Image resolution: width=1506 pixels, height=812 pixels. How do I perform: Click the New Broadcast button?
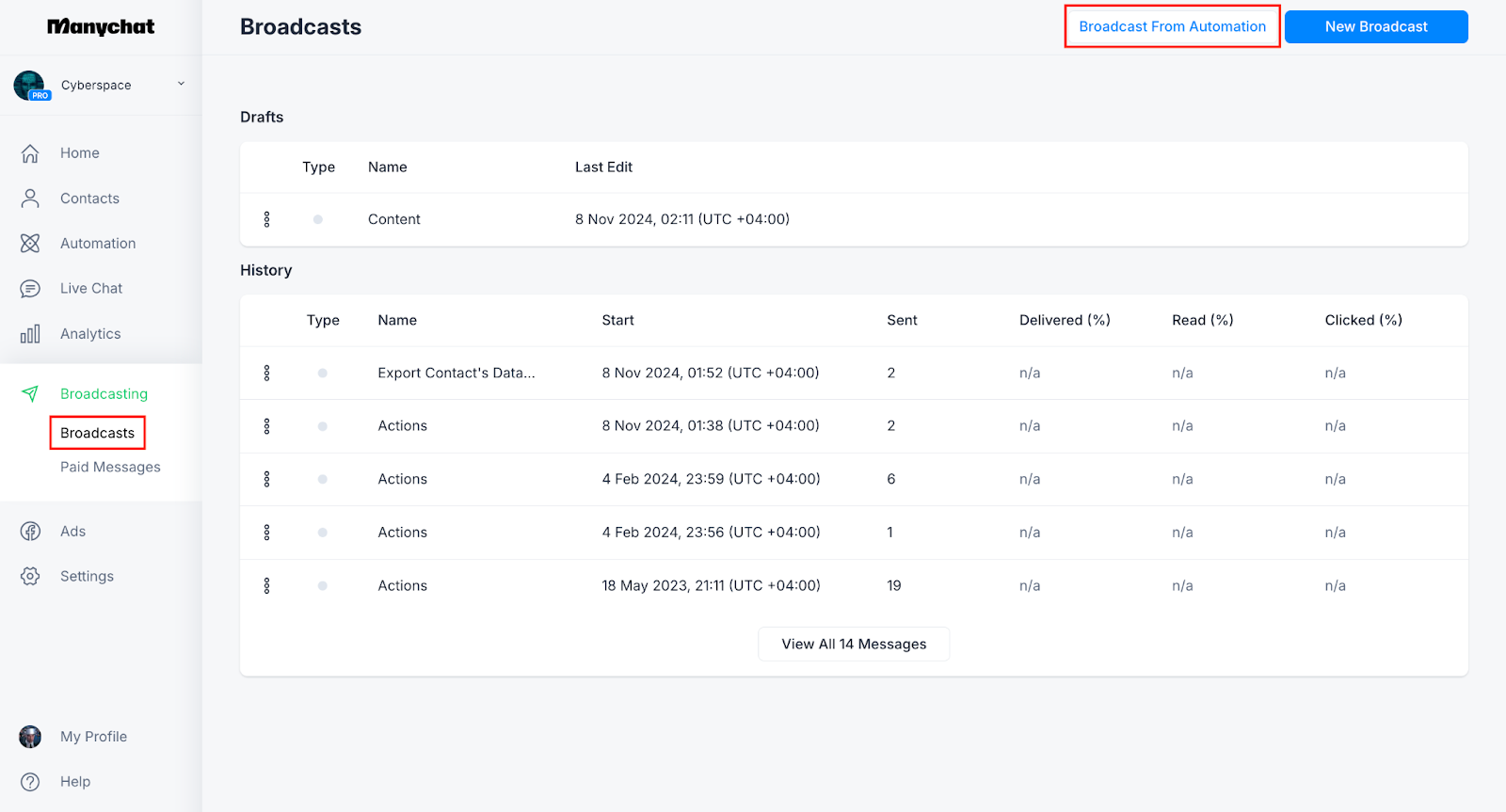1375,26
